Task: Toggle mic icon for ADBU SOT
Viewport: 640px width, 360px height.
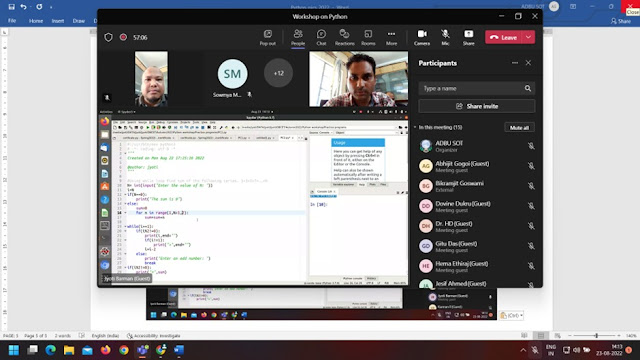Action: point(531,146)
